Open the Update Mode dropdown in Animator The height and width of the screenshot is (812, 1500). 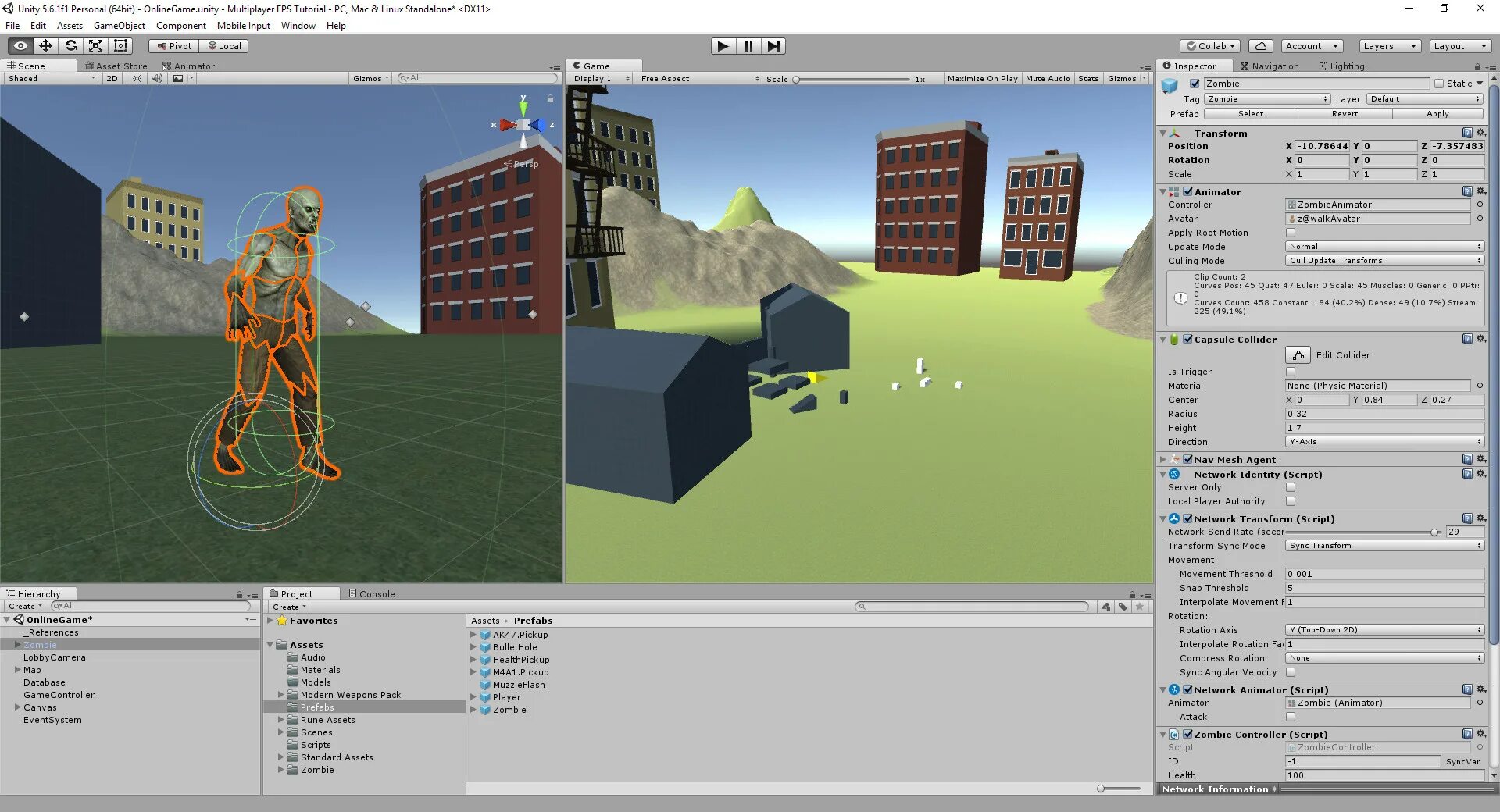(1383, 246)
